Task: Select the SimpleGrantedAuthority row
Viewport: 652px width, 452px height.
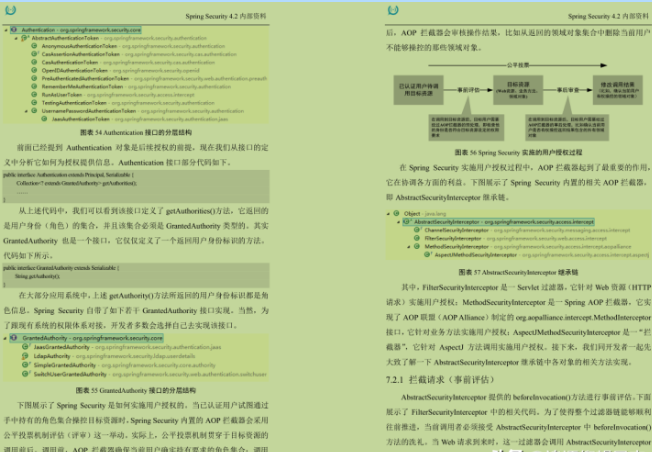Action: (119, 365)
